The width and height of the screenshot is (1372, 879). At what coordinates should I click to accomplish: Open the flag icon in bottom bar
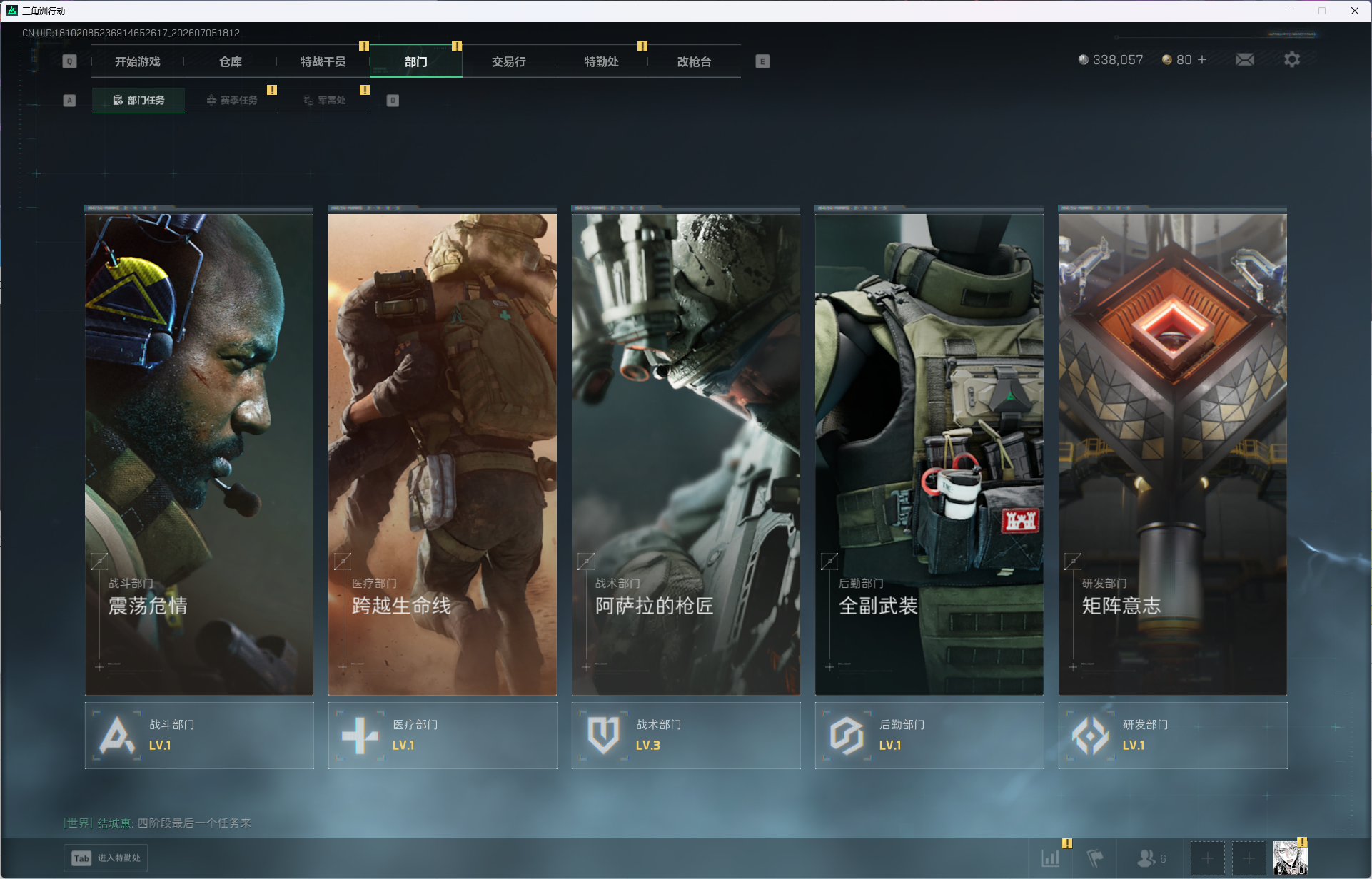click(1095, 858)
